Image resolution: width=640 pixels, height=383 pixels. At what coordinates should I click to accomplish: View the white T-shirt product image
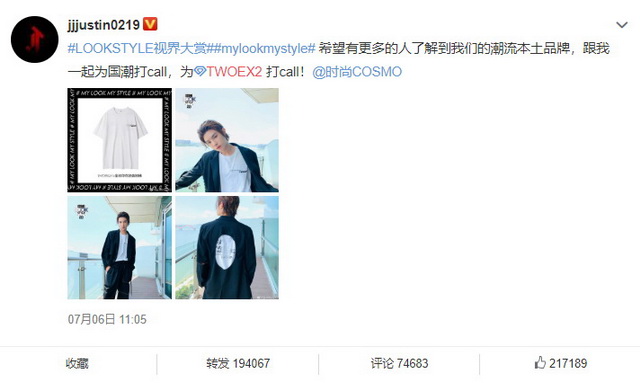[x=120, y=140]
